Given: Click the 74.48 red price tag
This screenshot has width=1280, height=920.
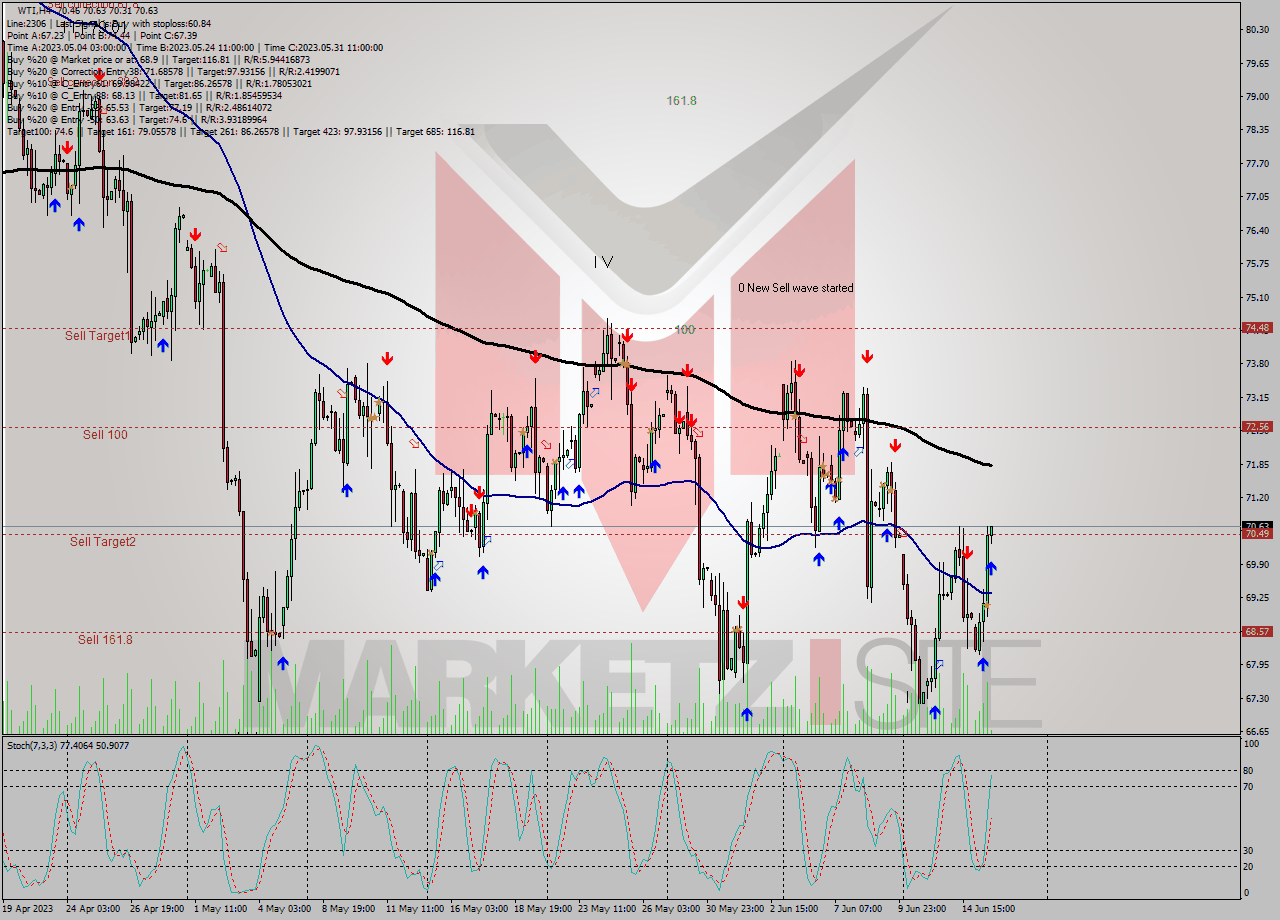Looking at the screenshot, I should [1257, 327].
